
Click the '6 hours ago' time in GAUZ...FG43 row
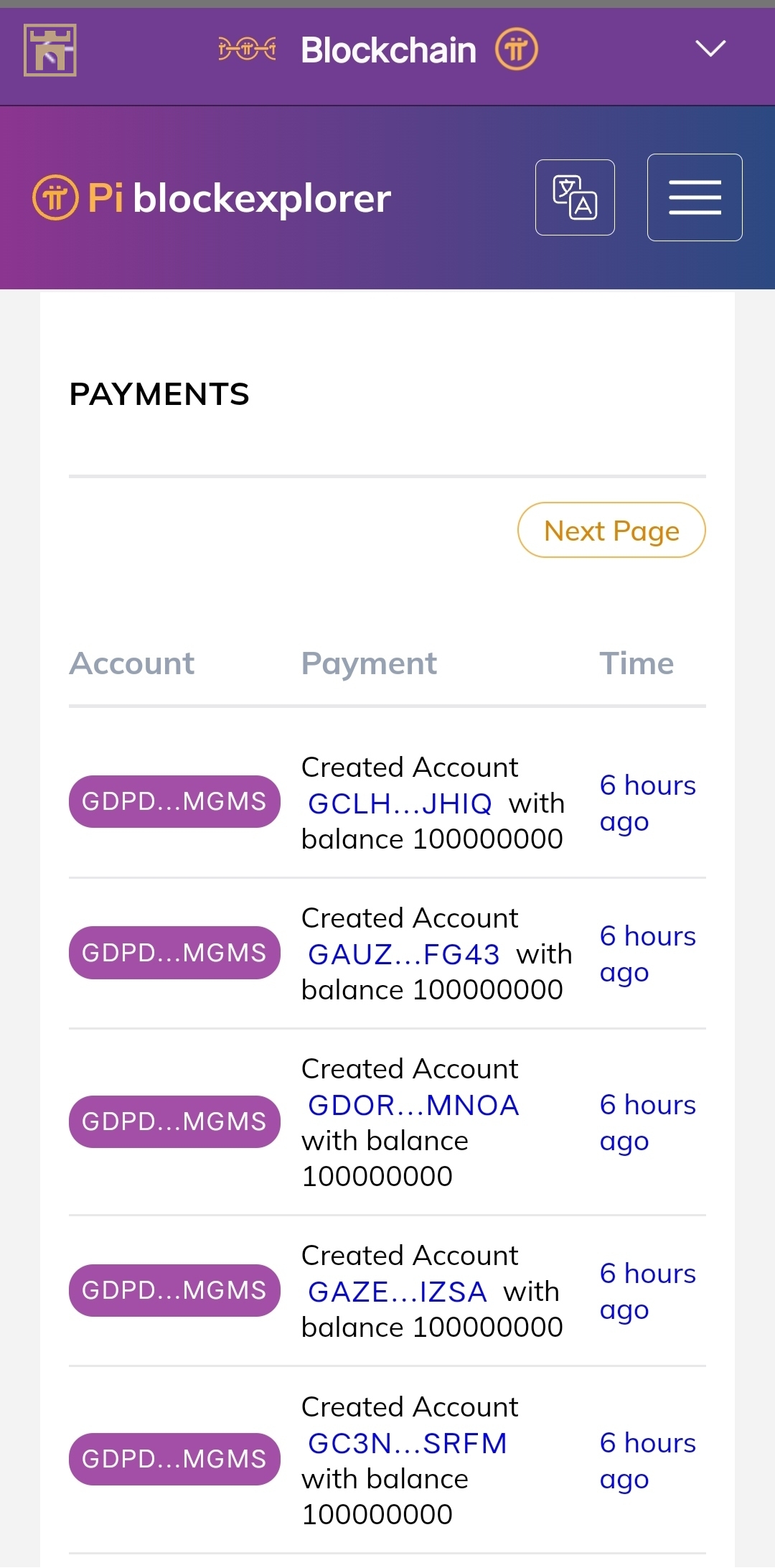coord(647,953)
